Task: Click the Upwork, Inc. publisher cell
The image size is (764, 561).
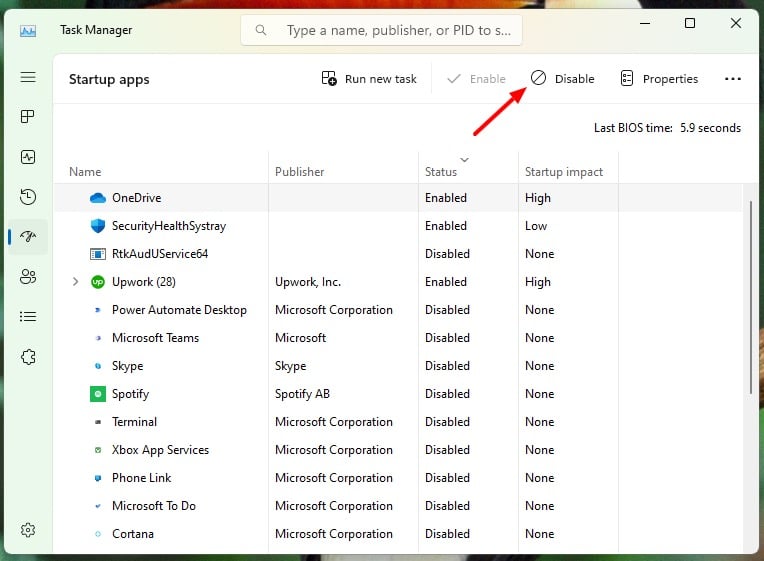Action: (x=308, y=282)
